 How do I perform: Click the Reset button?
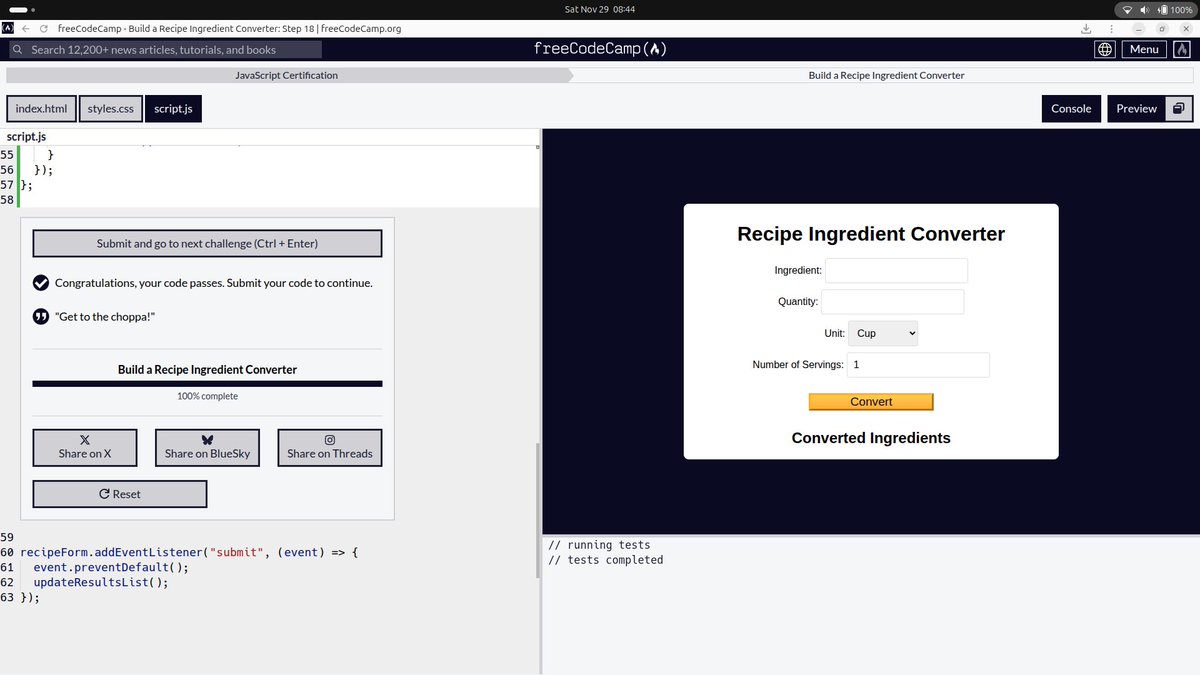click(120, 494)
